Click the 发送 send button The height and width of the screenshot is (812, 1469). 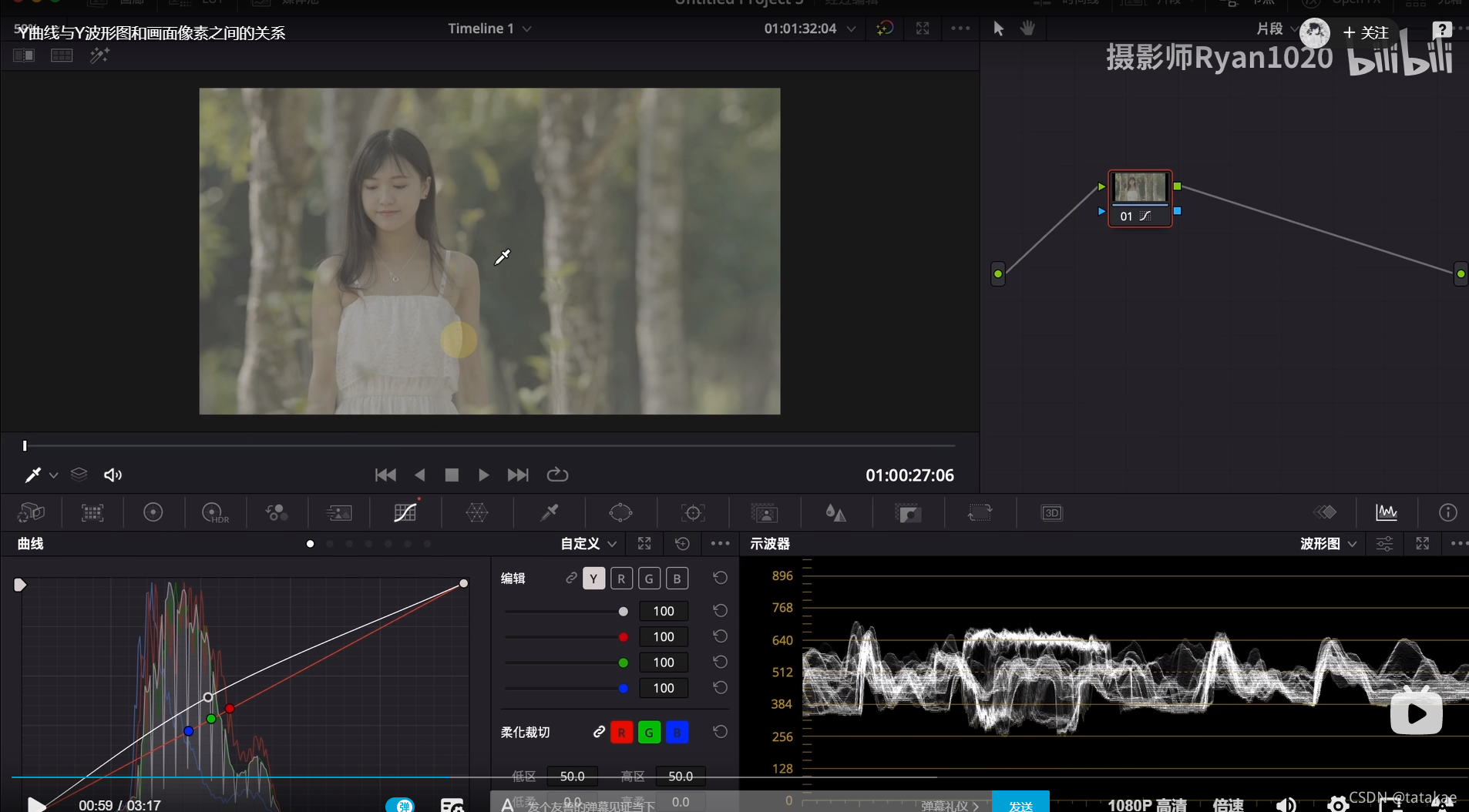tap(1020, 803)
